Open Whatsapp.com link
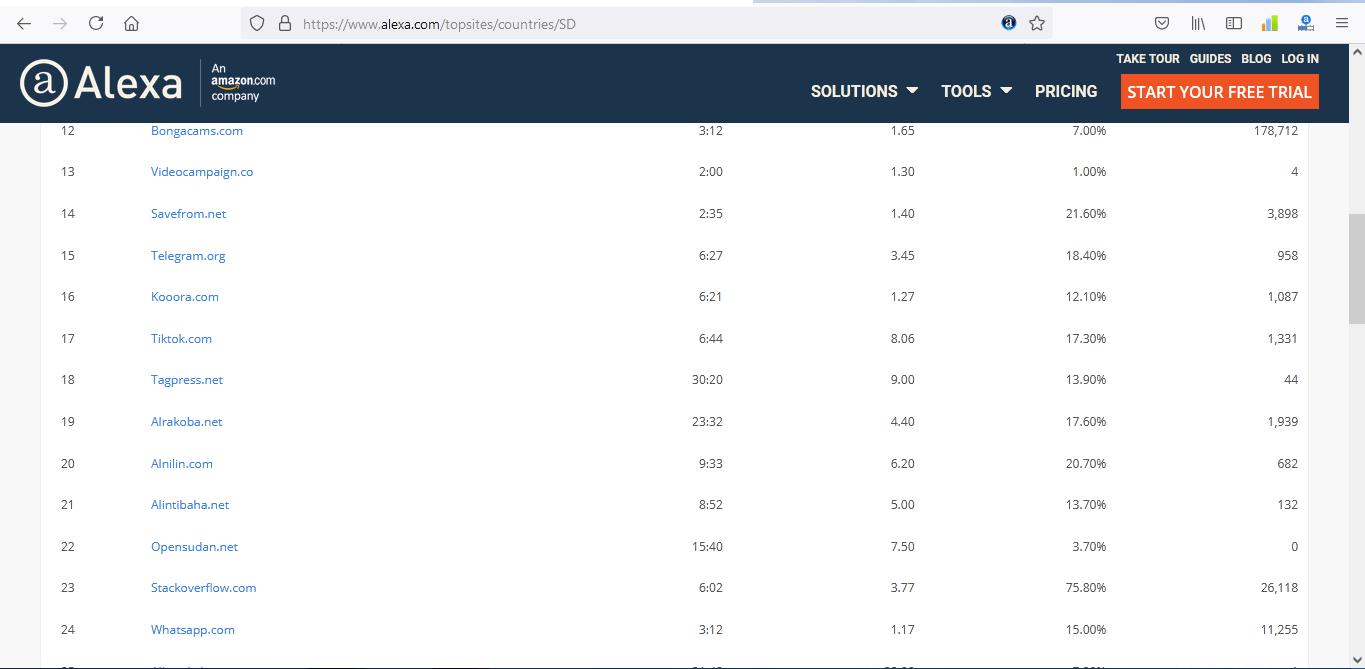The image size is (1365, 669). click(193, 630)
